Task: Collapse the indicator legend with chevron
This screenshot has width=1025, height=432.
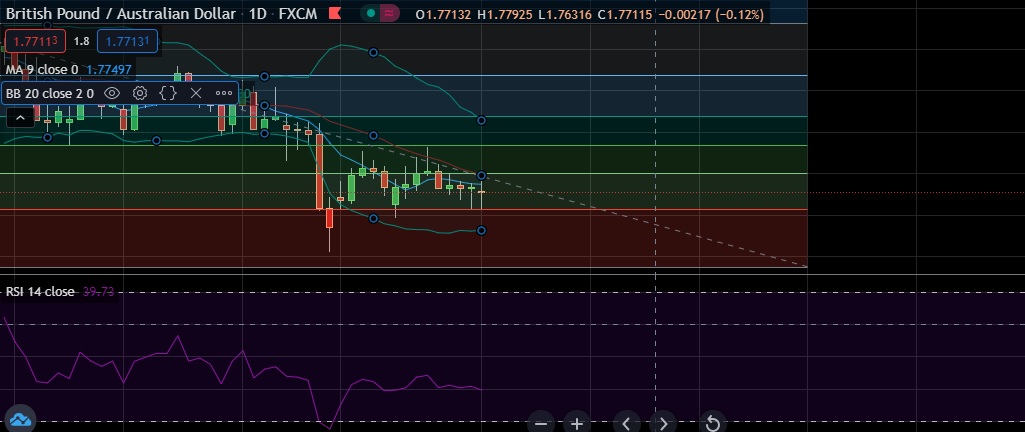Action: [20, 118]
